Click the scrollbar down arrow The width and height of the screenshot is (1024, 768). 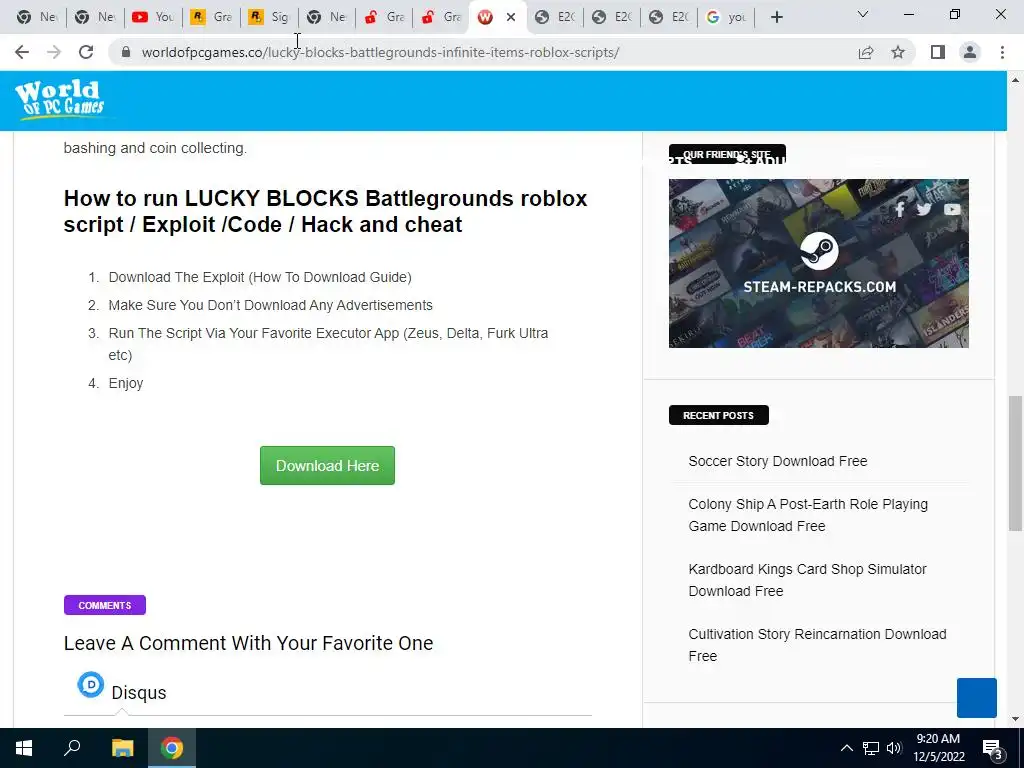(1016, 719)
